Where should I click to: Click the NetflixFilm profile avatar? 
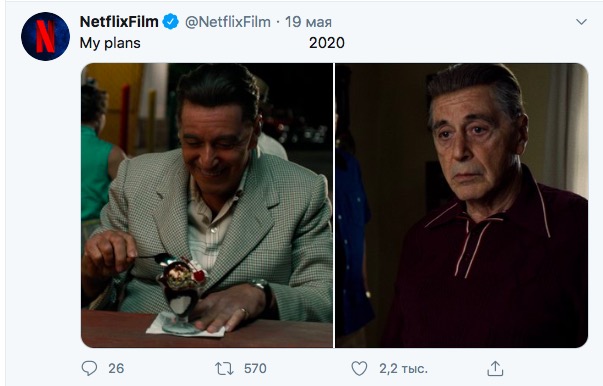pos(45,36)
